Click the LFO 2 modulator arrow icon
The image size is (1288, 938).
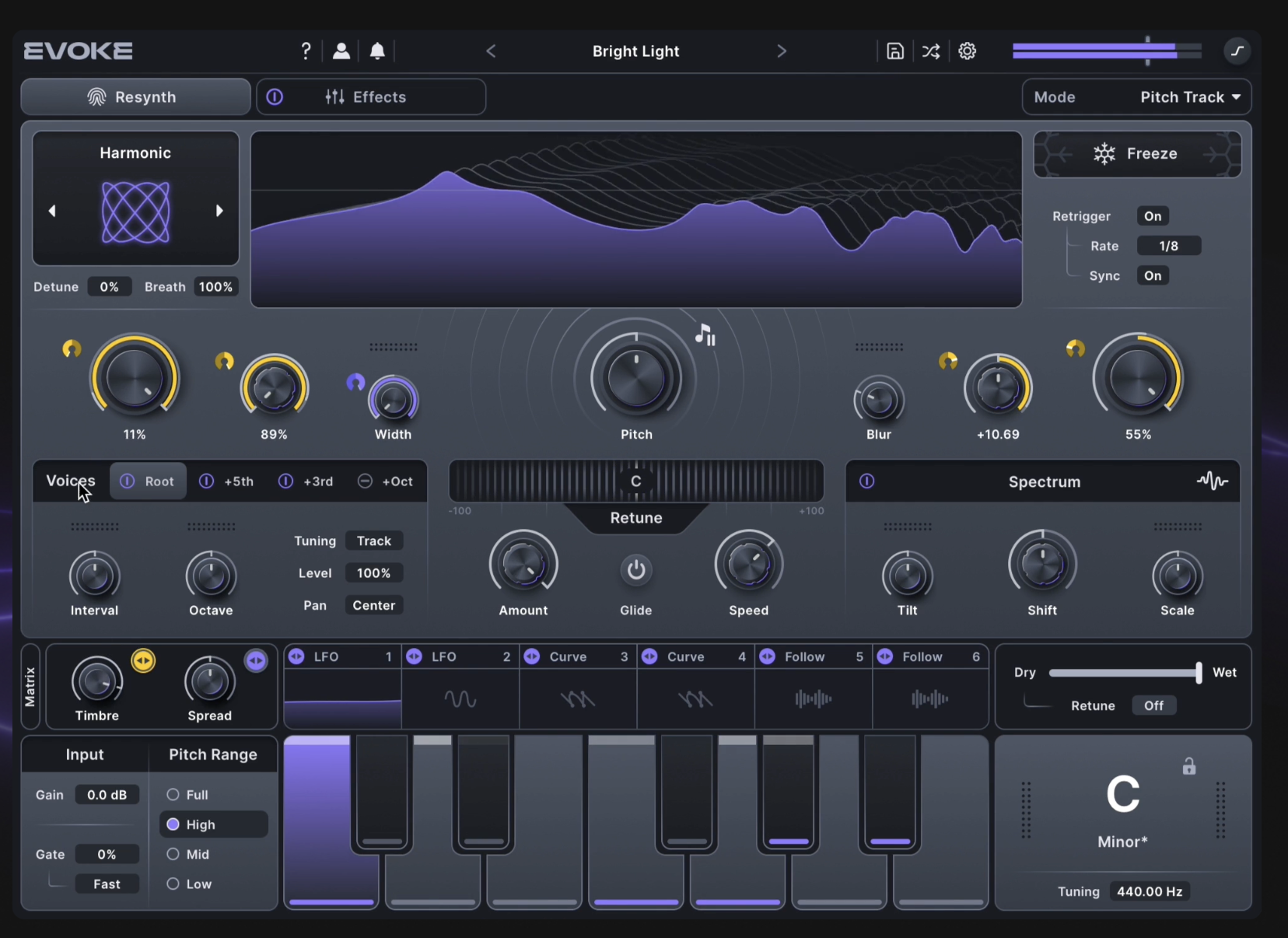click(415, 656)
